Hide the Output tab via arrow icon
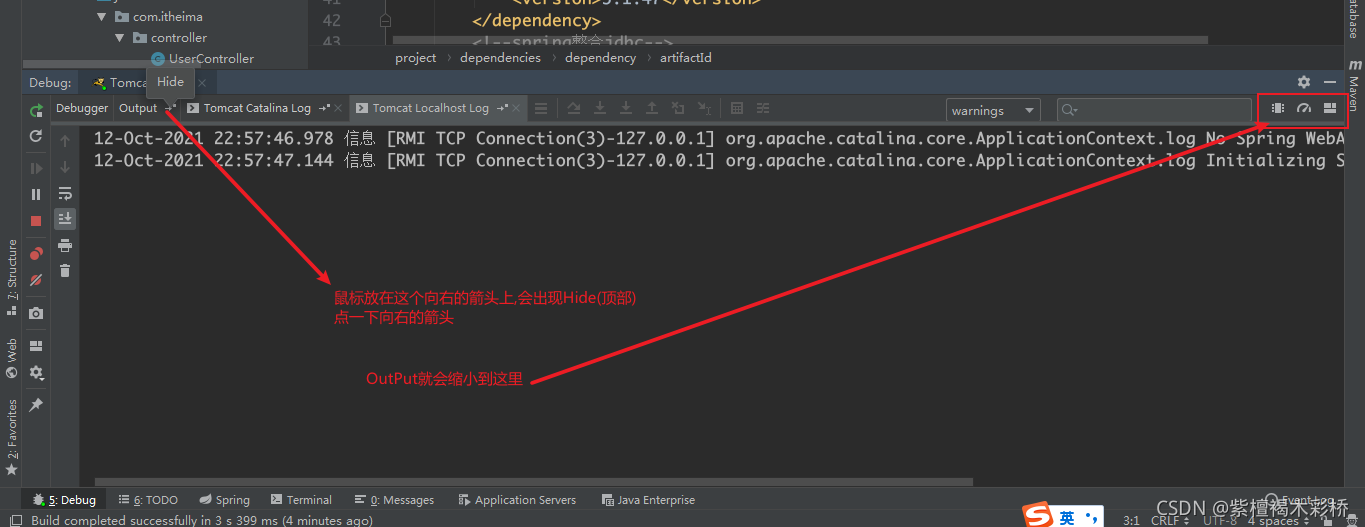This screenshot has width=1365, height=527. (170, 108)
